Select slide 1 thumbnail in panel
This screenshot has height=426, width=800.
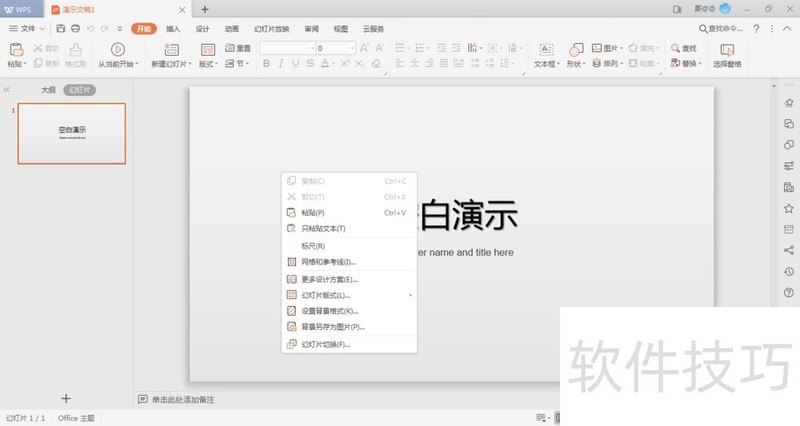click(x=72, y=133)
